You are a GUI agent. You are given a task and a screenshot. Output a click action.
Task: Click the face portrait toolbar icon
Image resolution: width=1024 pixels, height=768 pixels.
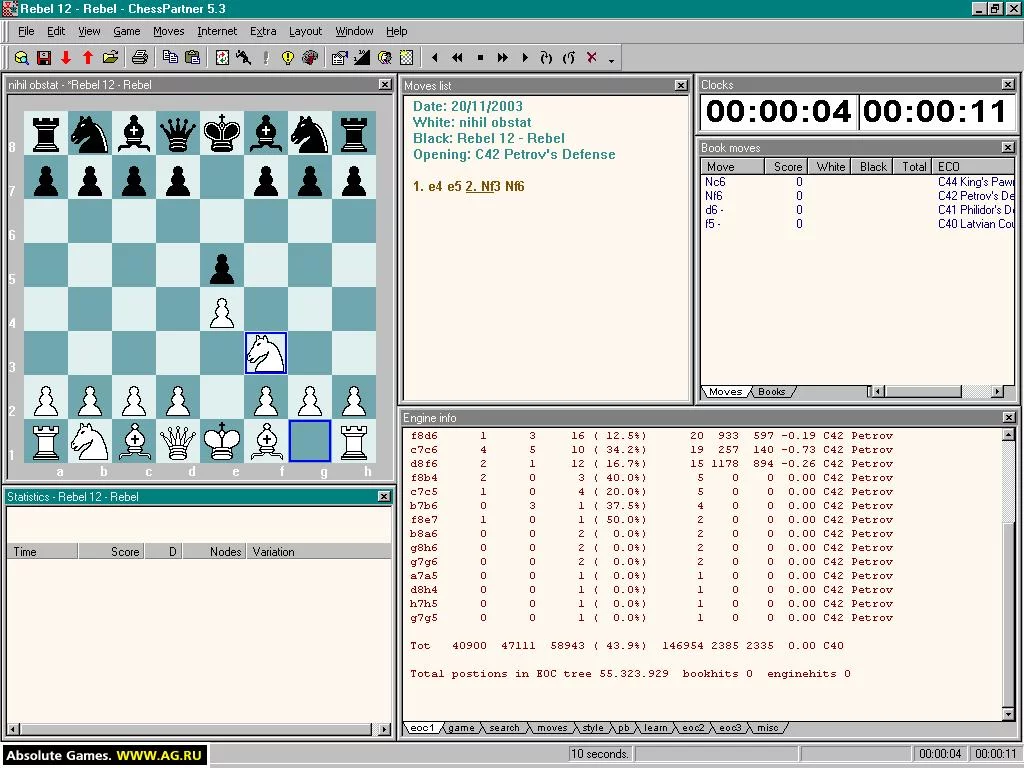tap(385, 58)
